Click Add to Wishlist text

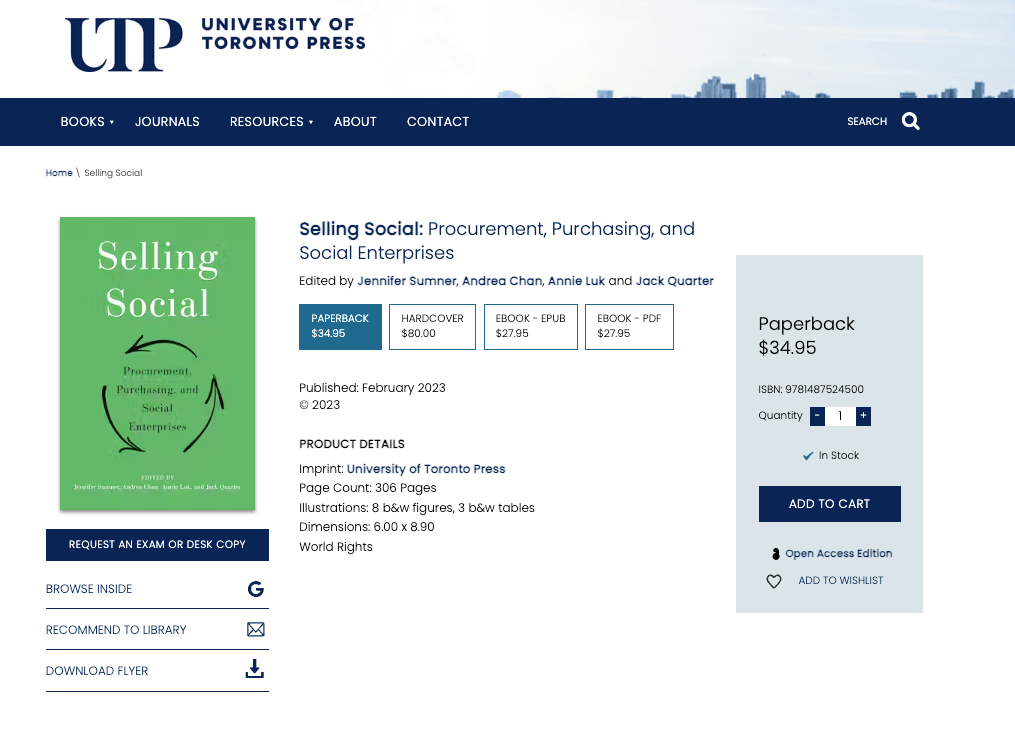840,581
